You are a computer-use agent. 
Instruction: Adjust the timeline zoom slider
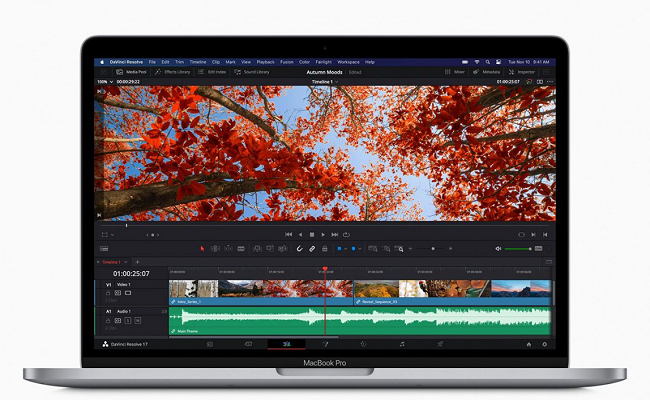click(431, 249)
